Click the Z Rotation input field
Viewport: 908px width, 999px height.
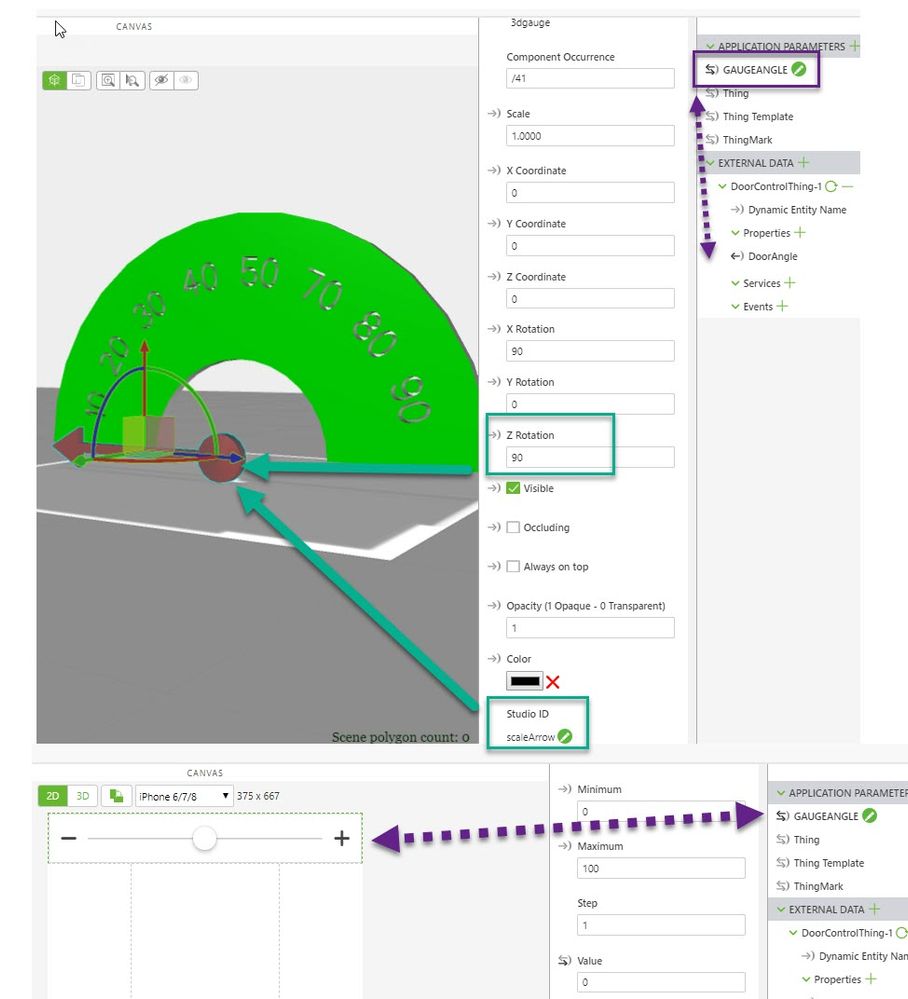[590, 457]
